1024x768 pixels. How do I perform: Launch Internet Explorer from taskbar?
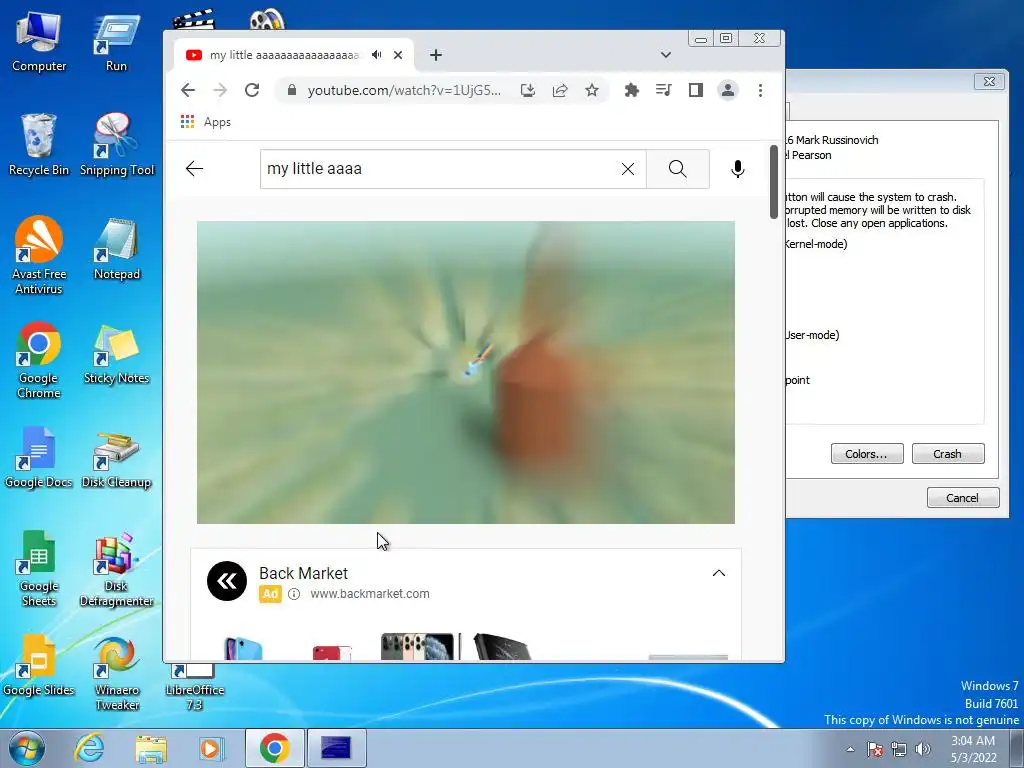[x=89, y=748]
